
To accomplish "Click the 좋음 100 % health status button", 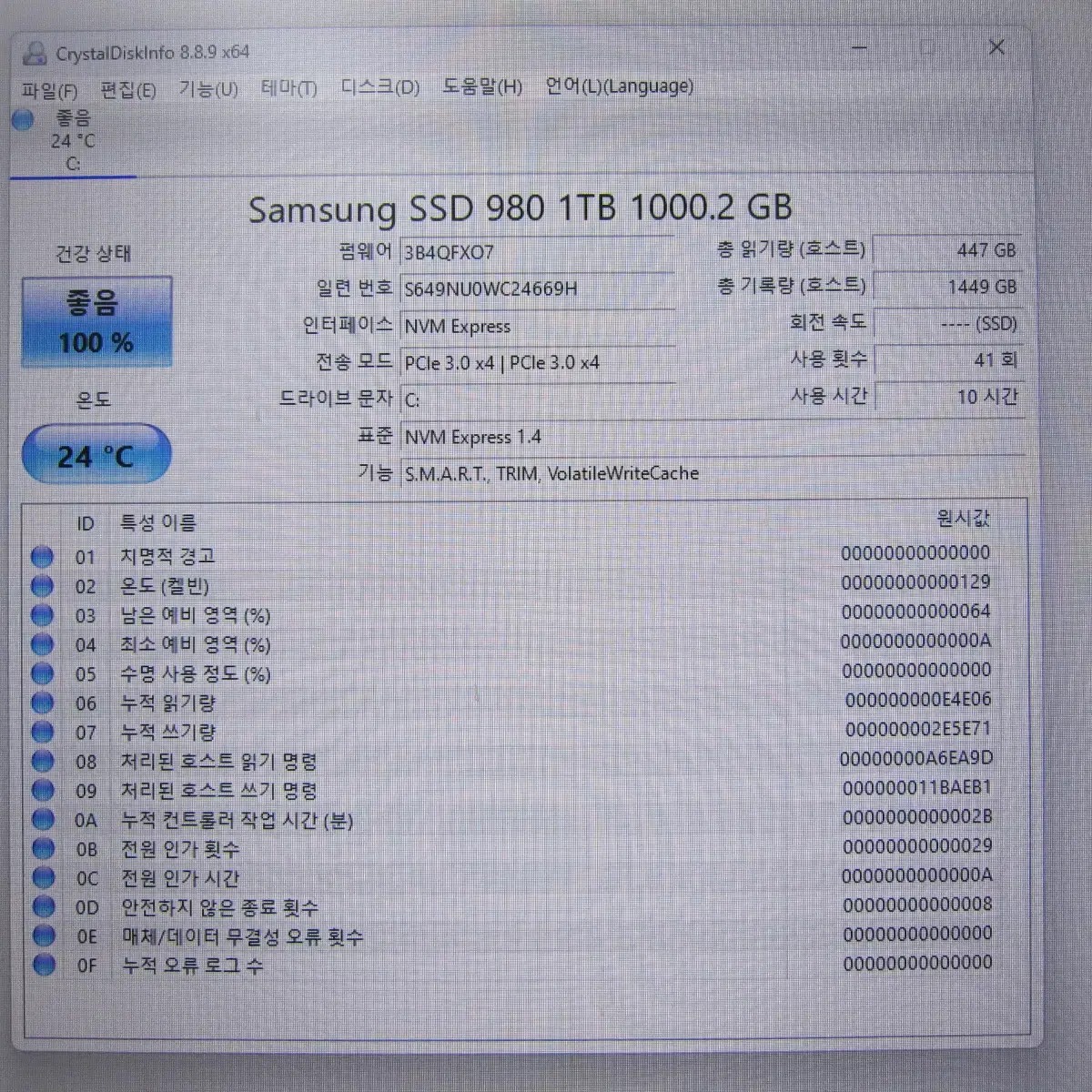I will point(96,322).
